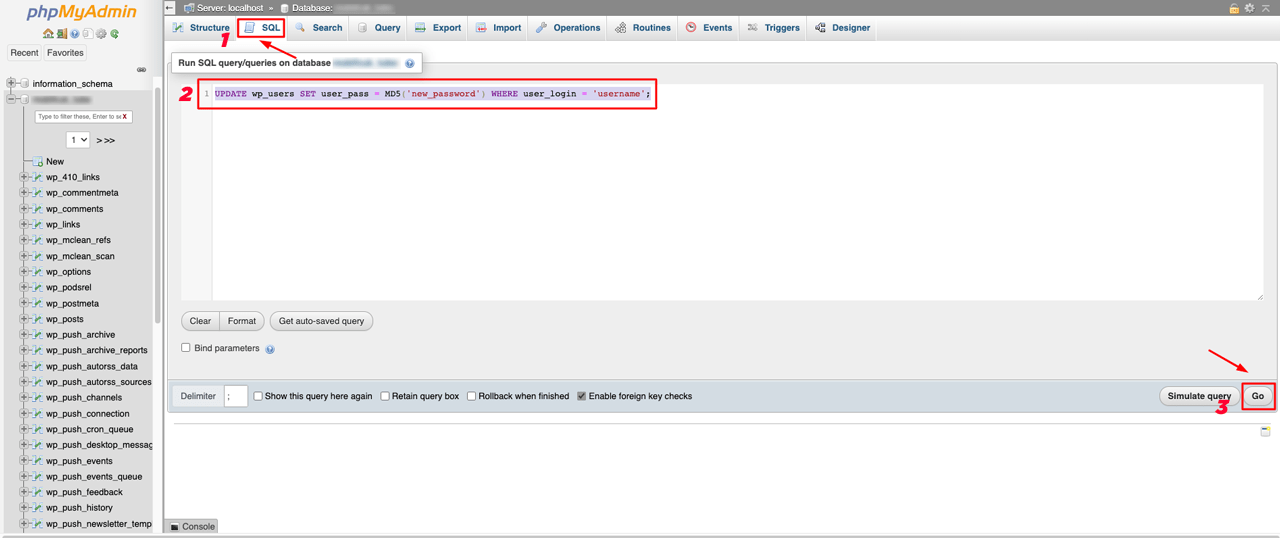Viewport: 1280px width, 538px height.
Task: Click the Favorites button in navigation
Action: click(x=65, y=53)
